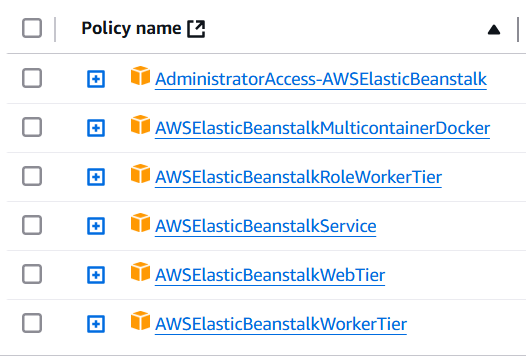Open the AWSElasticBeanstalkService policy link
Viewport: 526px width, 360px height.
point(265,226)
